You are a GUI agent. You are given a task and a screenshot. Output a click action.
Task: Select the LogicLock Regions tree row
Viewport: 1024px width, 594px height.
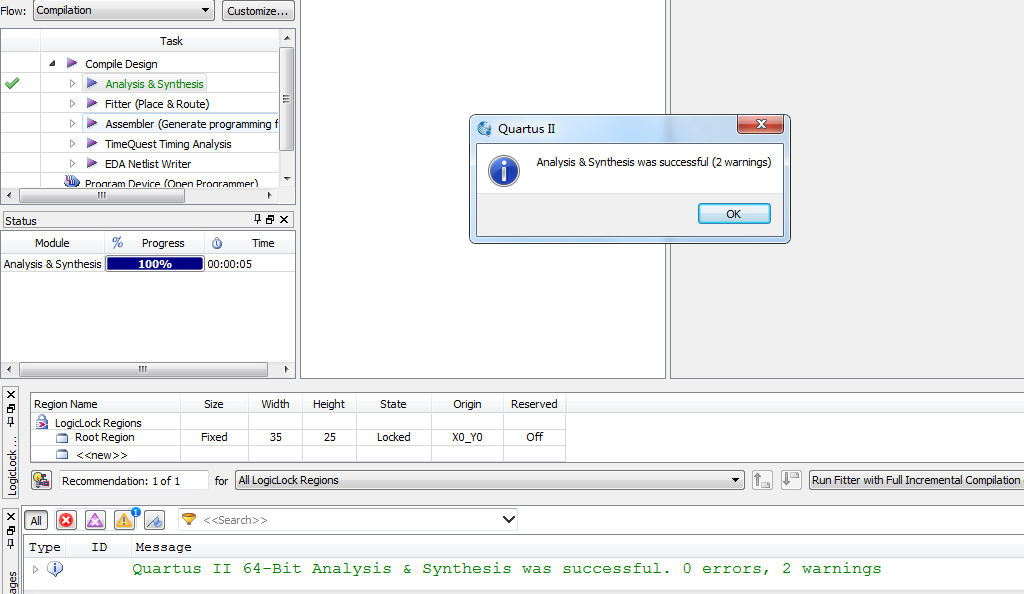pos(98,422)
